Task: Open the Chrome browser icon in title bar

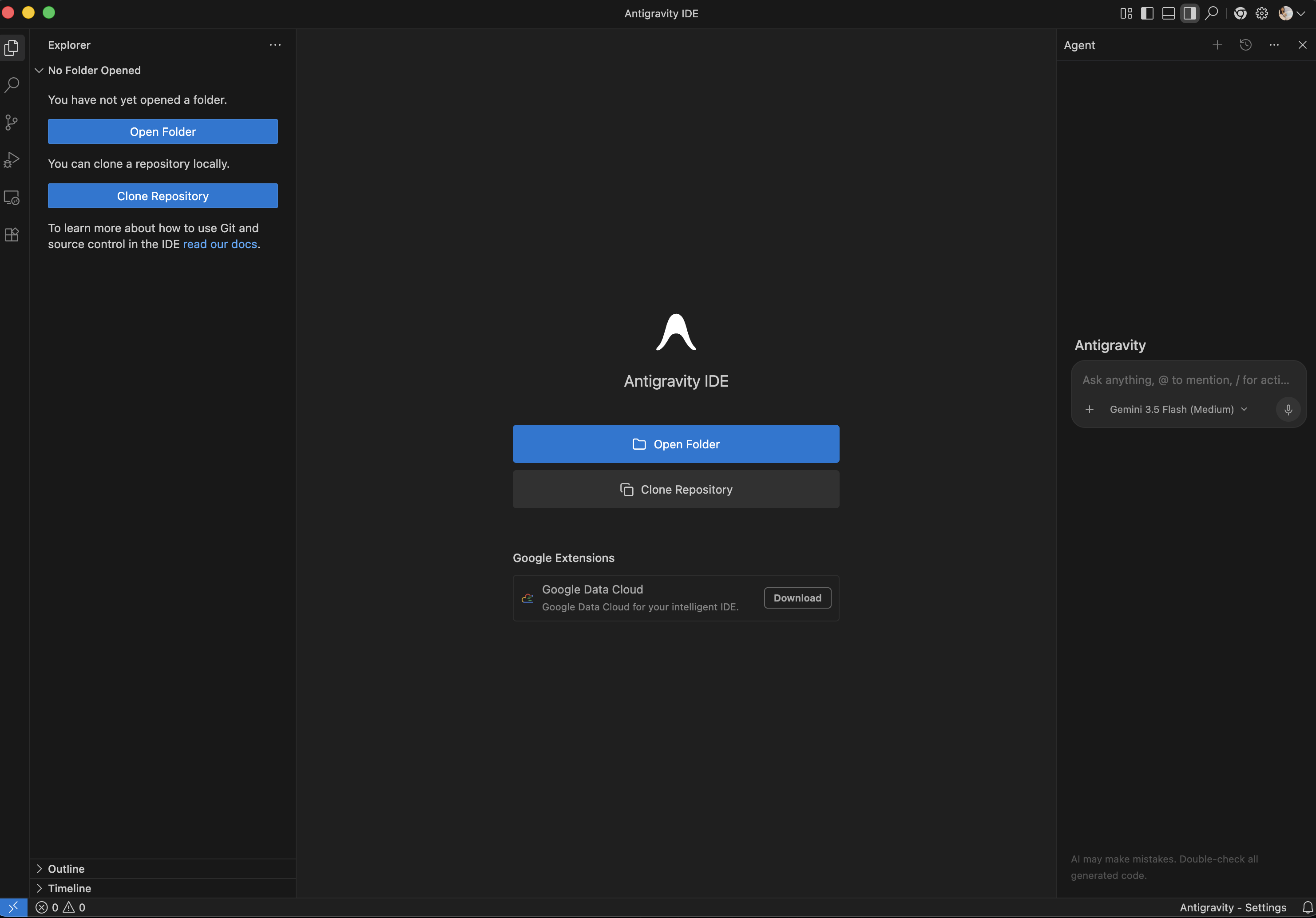Action: (1241, 13)
